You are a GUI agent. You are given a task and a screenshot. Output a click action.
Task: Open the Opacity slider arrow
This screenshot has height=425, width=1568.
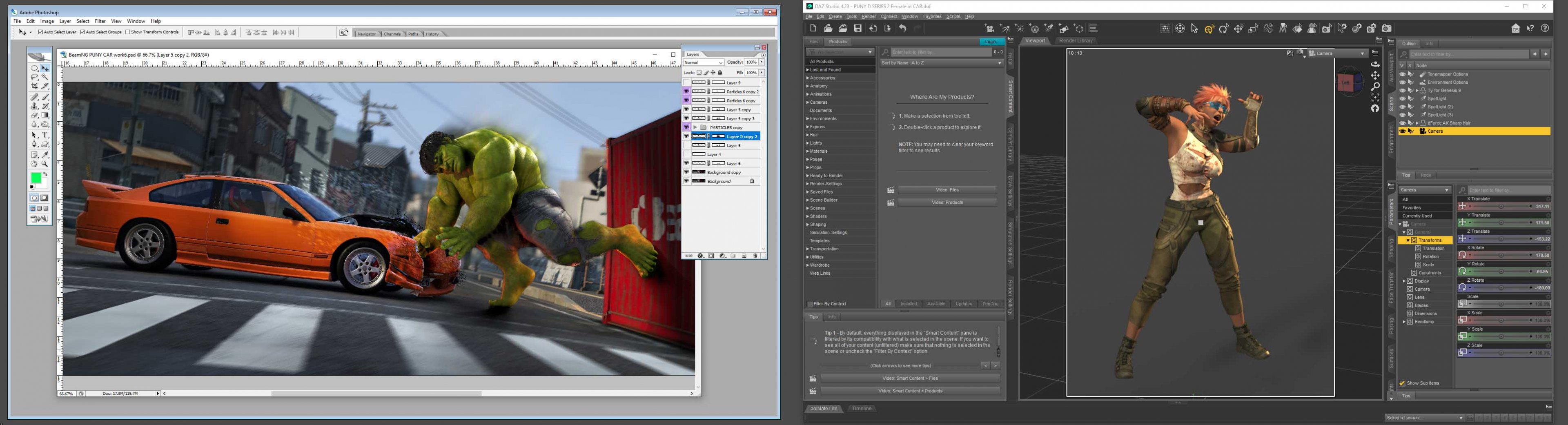[762, 63]
